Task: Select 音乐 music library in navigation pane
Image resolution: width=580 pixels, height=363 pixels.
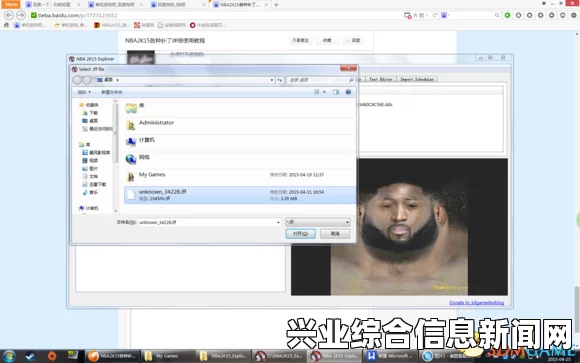Action: point(90,192)
